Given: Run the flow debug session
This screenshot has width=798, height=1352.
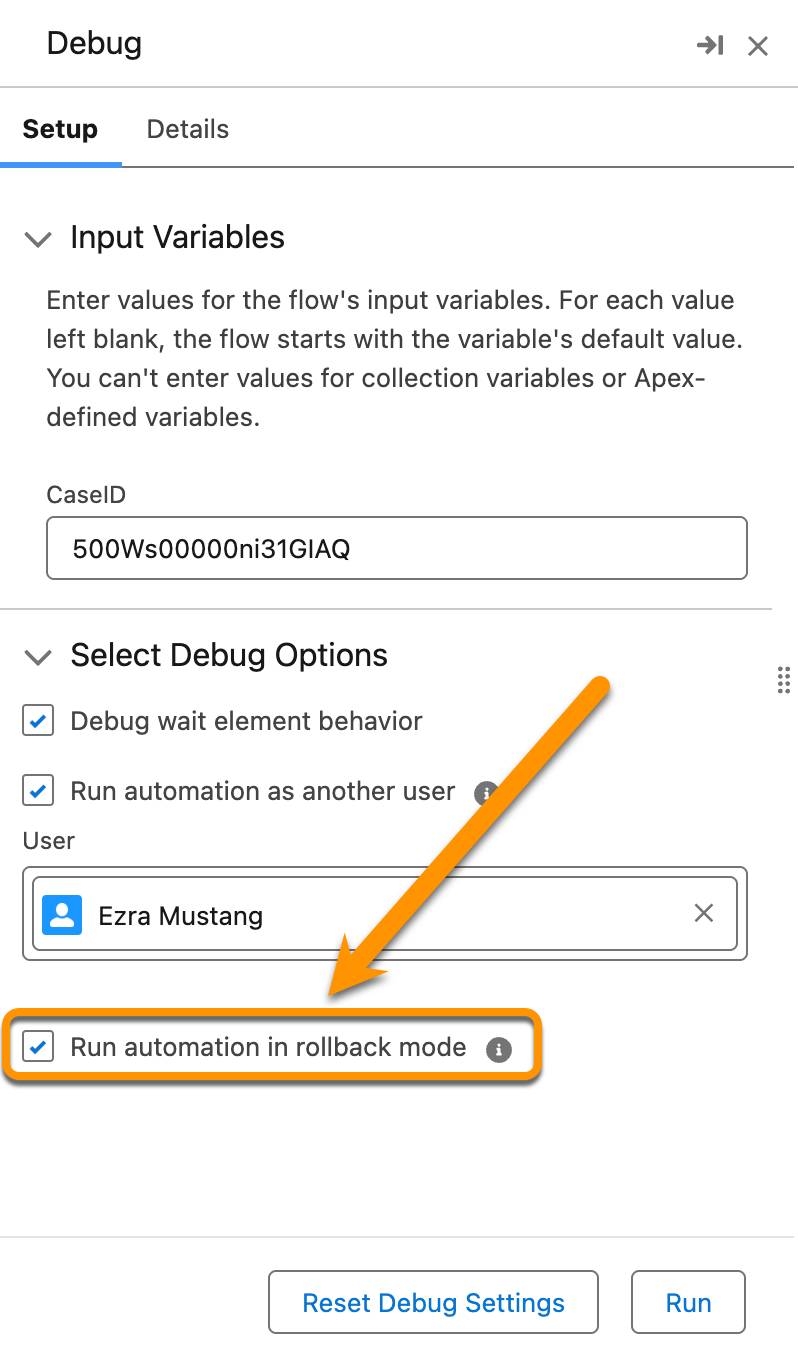Looking at the screenshot, I should 688,1302.
